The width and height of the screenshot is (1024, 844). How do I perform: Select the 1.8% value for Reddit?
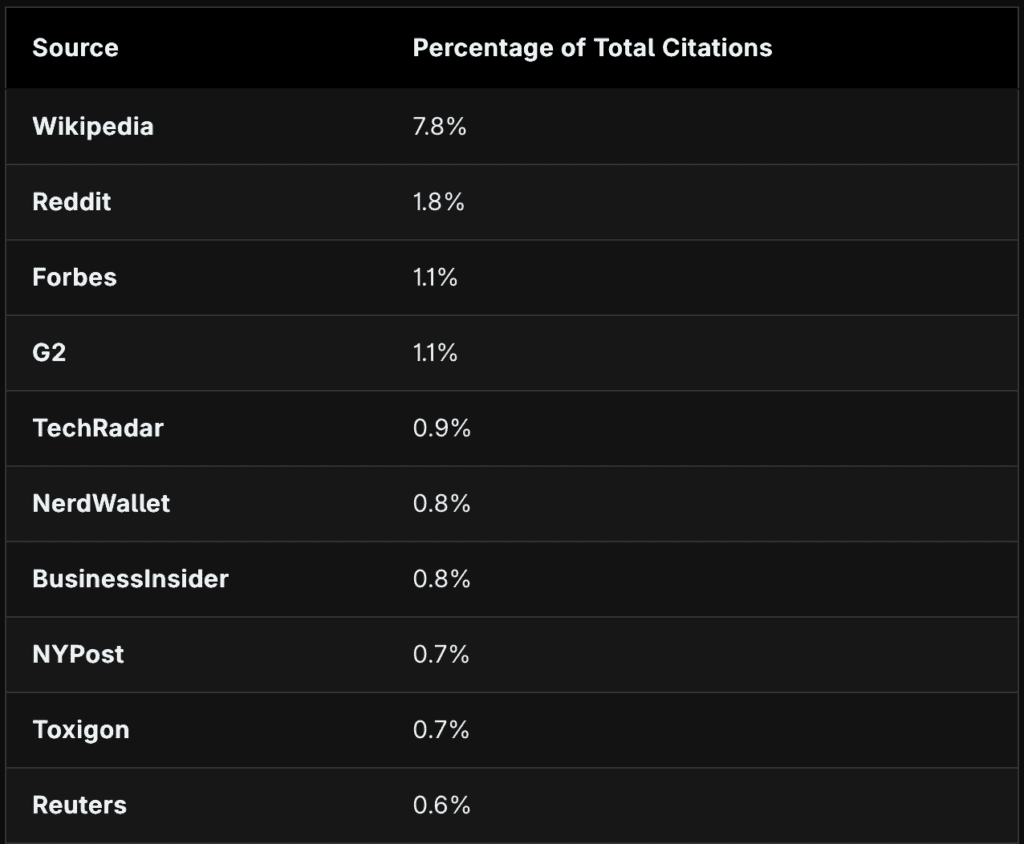[439, 202]
